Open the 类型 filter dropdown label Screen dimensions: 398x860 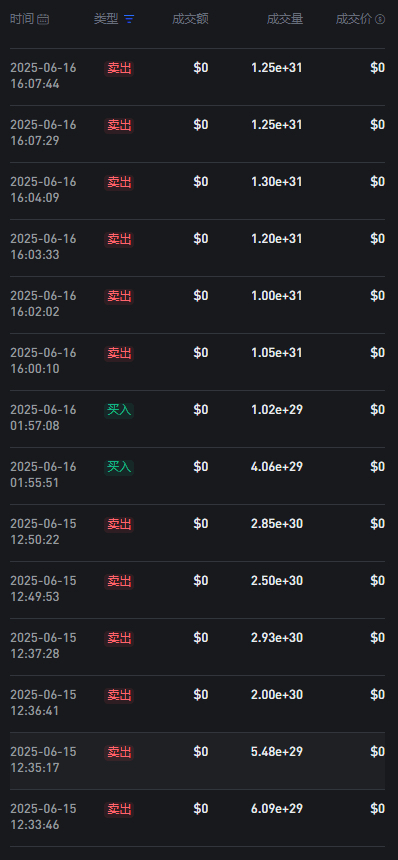106,20
